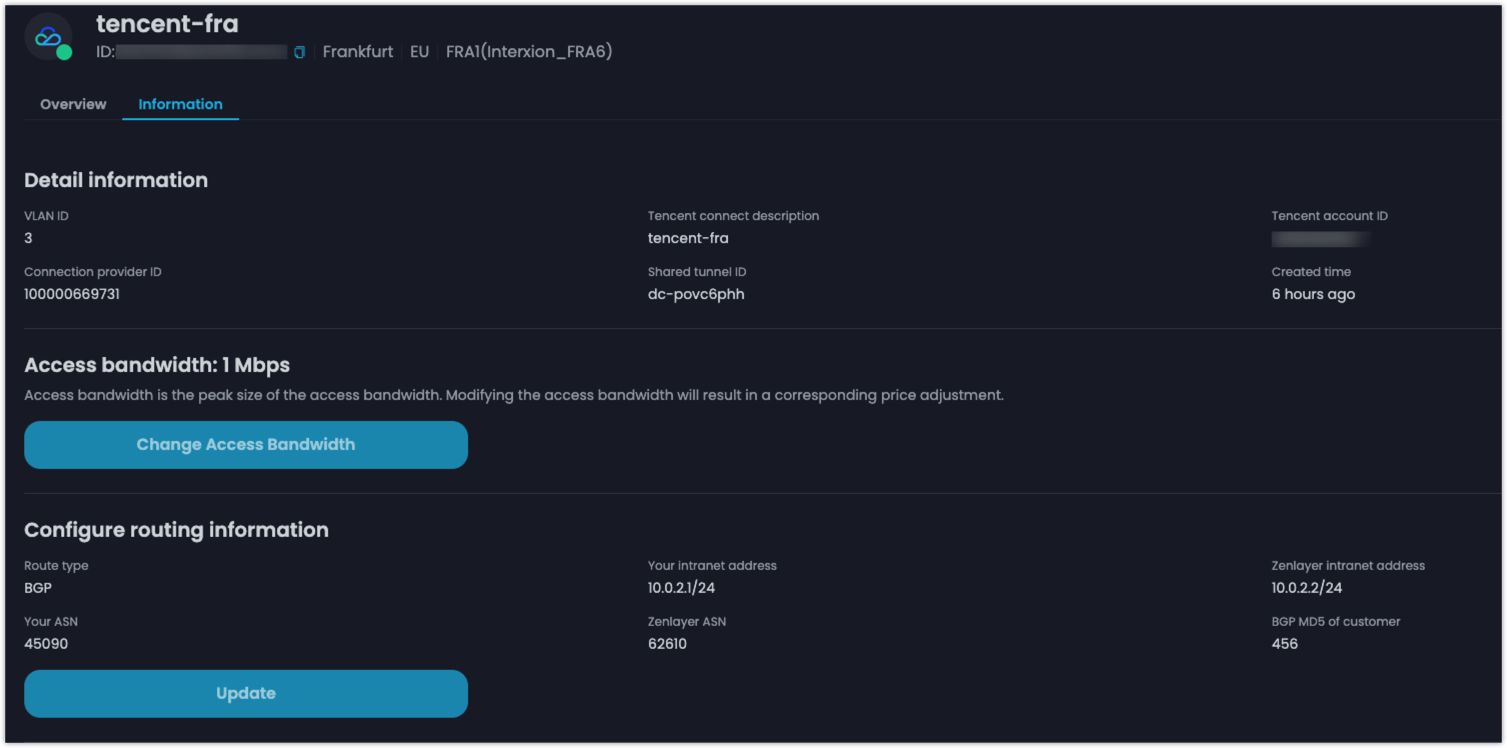Click the Change Access Bandwidth button
This screenshot has width=1507, height=748.
(x=246, y=445)
